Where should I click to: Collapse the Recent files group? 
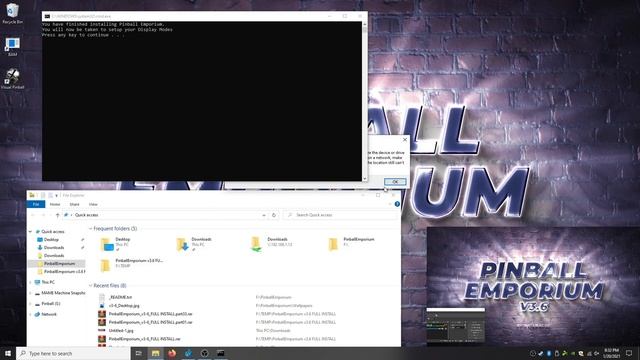pyautogui.click(x=91, y=286)
